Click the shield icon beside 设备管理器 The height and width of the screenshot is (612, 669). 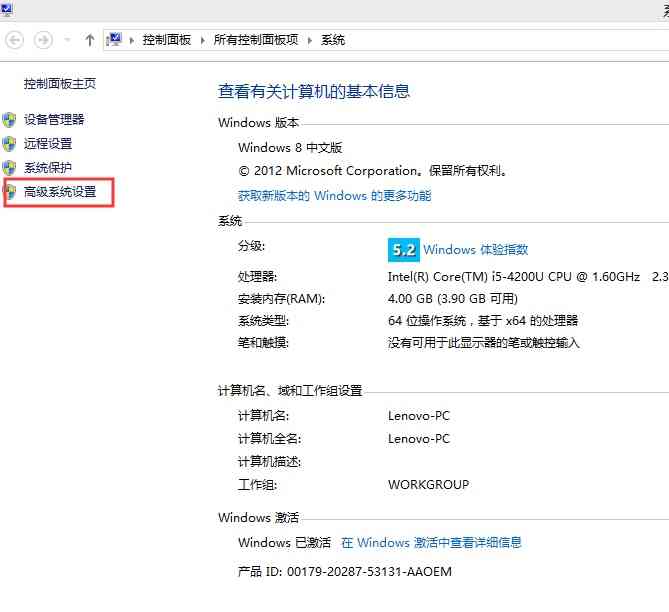pos(9,120)
